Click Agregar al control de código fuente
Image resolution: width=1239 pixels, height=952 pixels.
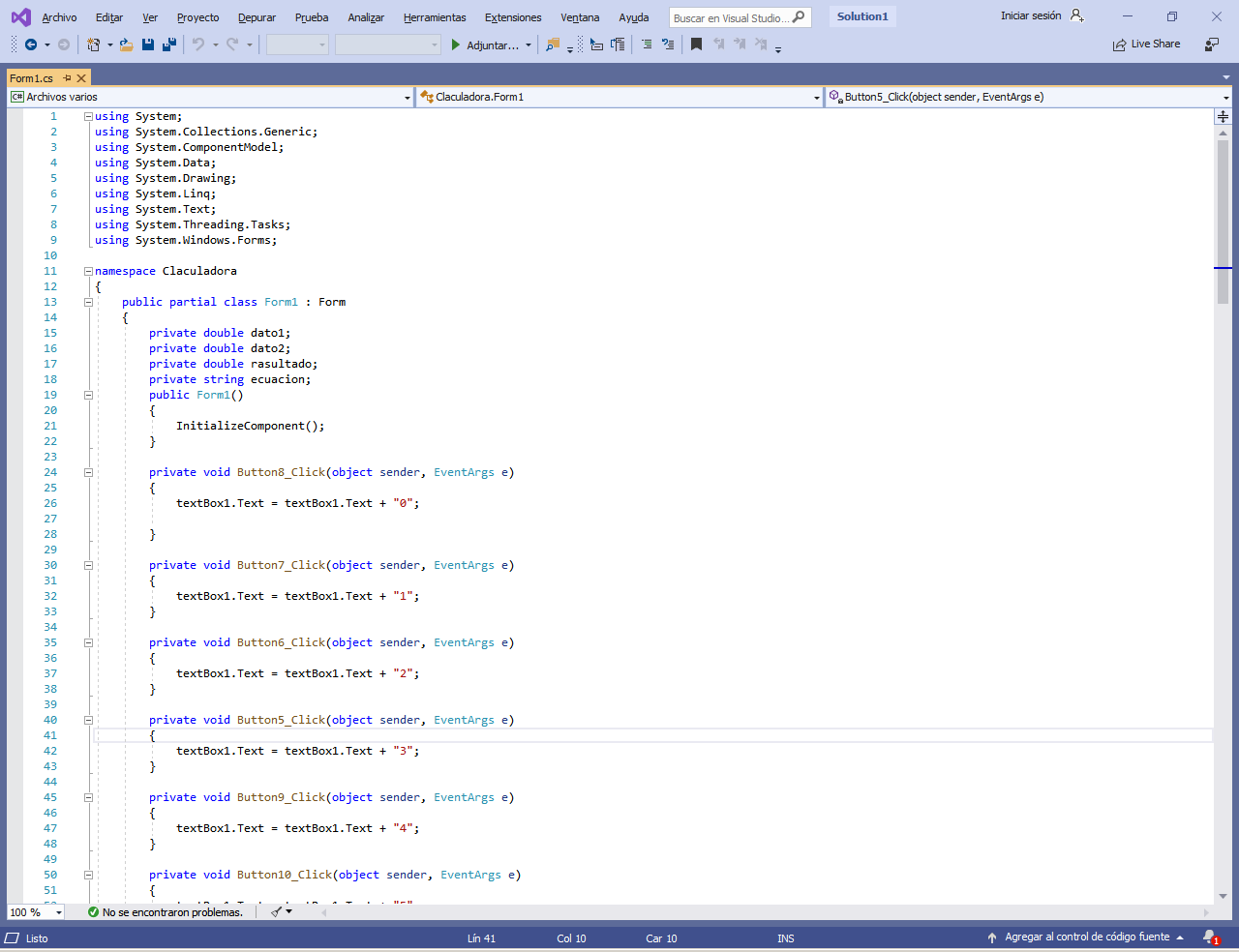point(1086,937)
